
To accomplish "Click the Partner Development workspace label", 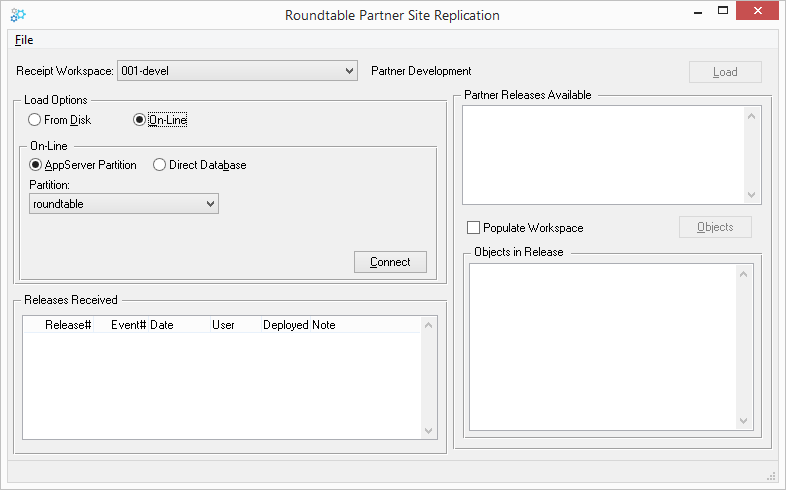I will tap(421, 71).
